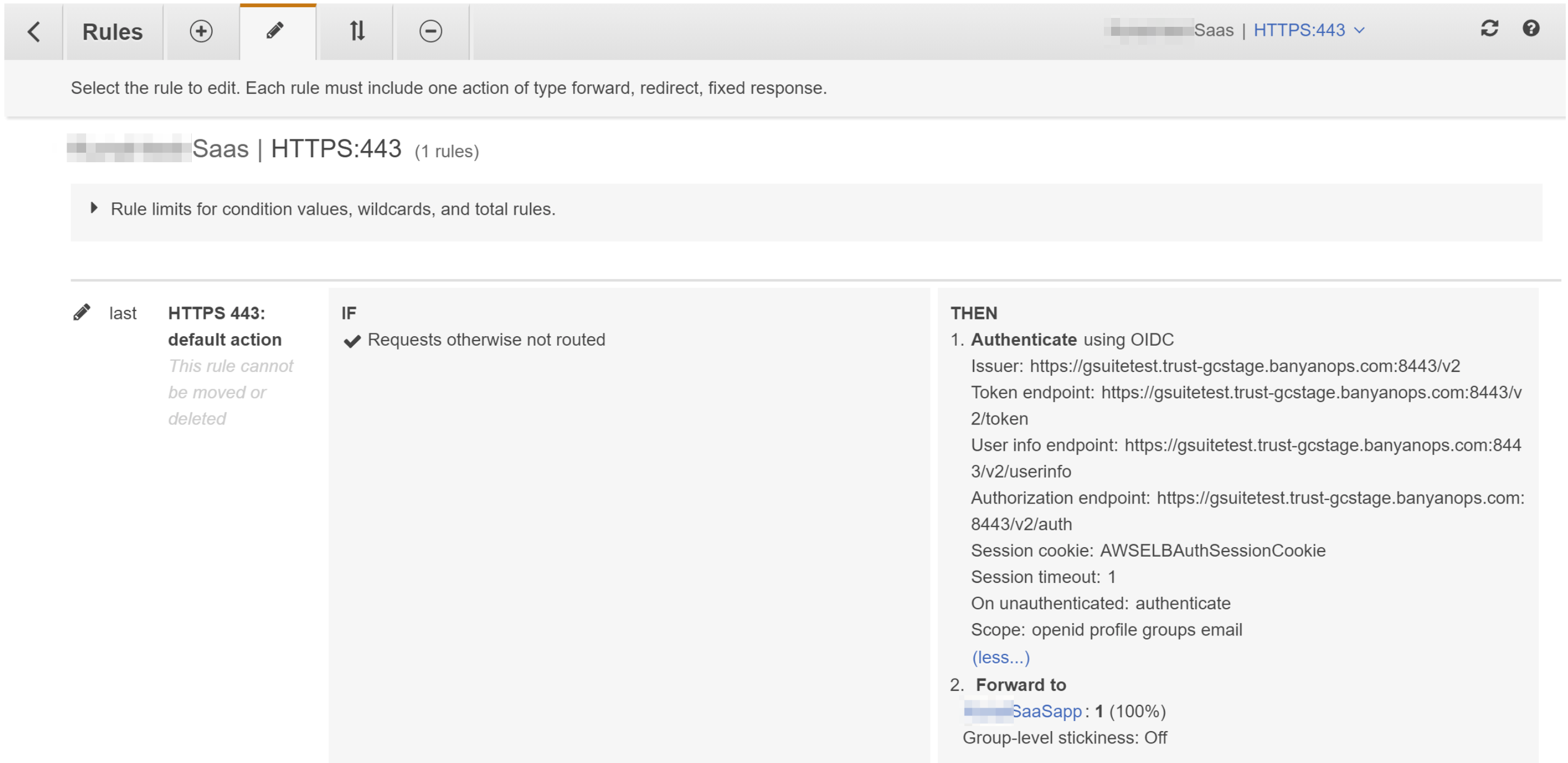The width and height of the screenshot is (1568, 763).
Task: Click the Authenticate using OIDC action
Action: coord(1071,339)
